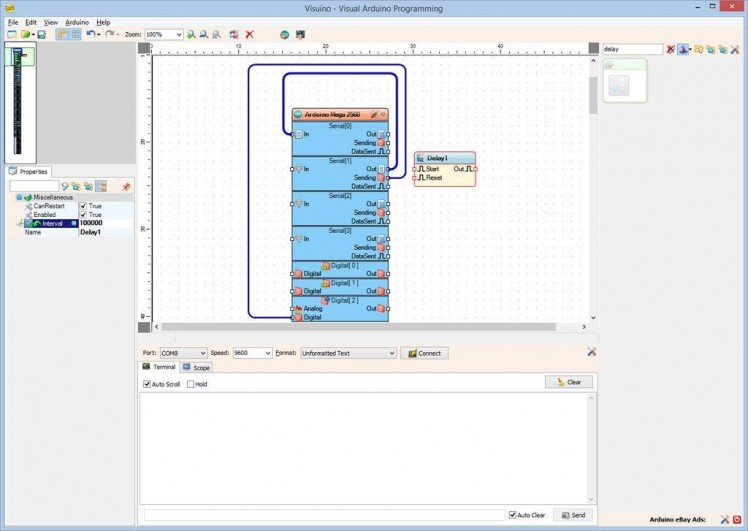Open the Speed 9600 dropdown

tap(252, 353)
